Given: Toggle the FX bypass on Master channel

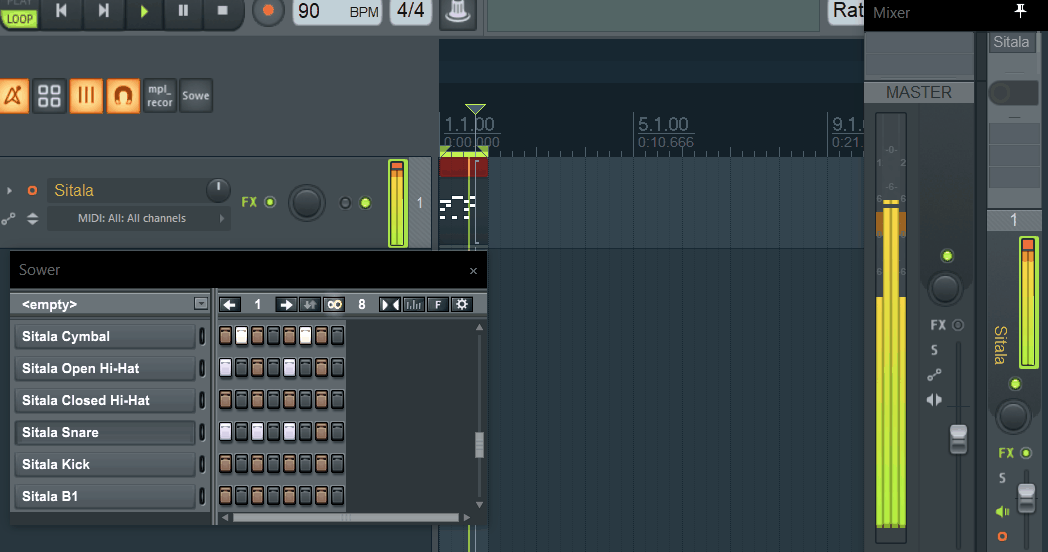Looking at the screenshot, I should [x=957, y=325].
